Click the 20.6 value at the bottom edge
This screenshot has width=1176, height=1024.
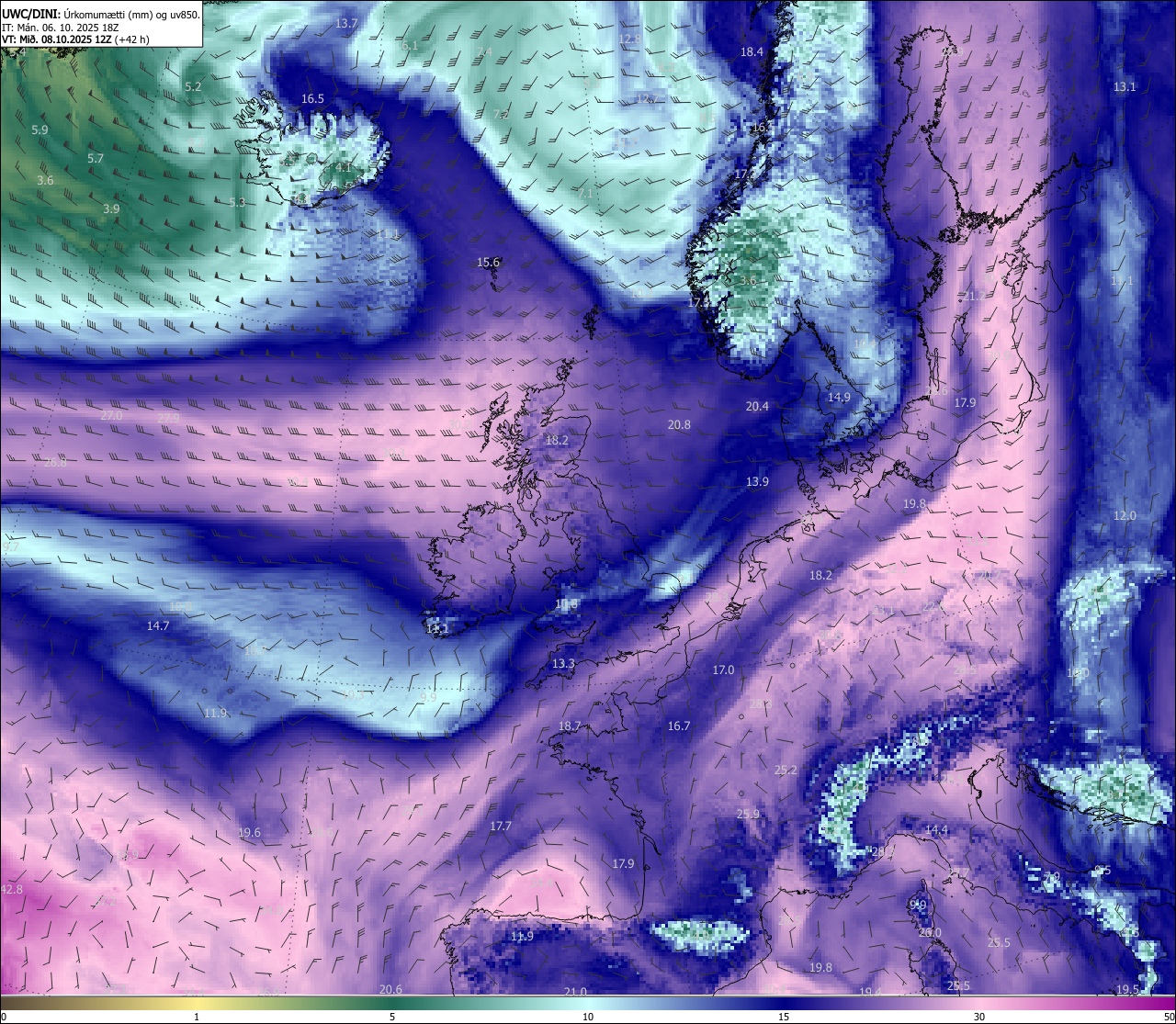[x=390, y=989]
